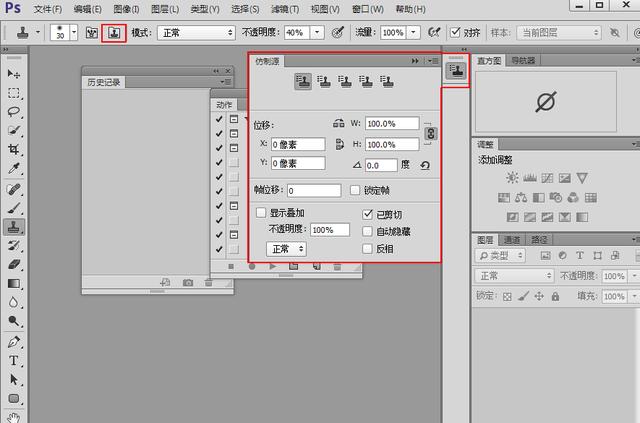Switch to the 导航器 tab
Viewport: 640px width, 423px height.
[x=523, y=60]
